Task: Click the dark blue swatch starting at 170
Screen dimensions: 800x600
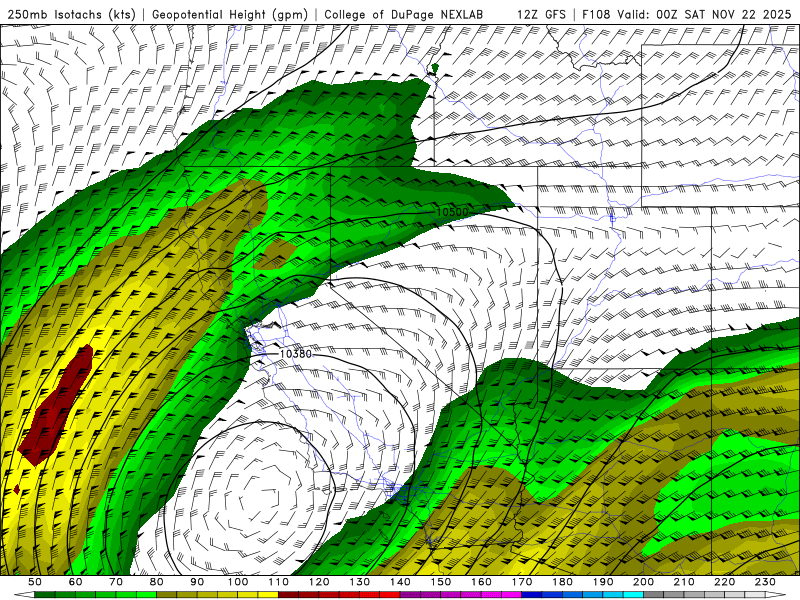Action: pyautogui.click(x=532, y=595)
